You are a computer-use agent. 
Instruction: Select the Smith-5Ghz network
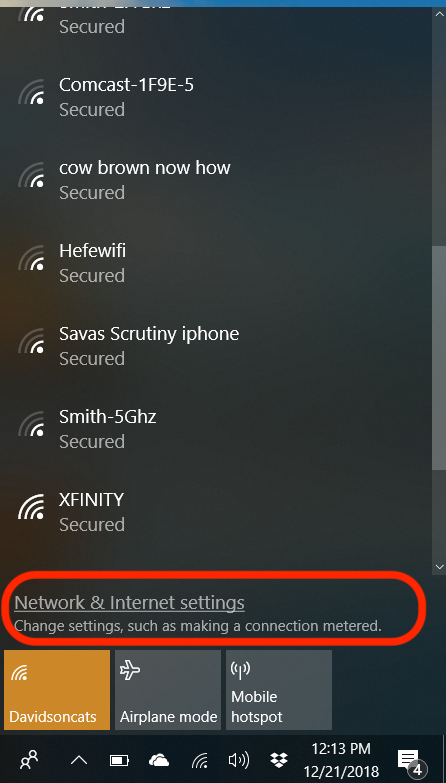tap(216, 428)
